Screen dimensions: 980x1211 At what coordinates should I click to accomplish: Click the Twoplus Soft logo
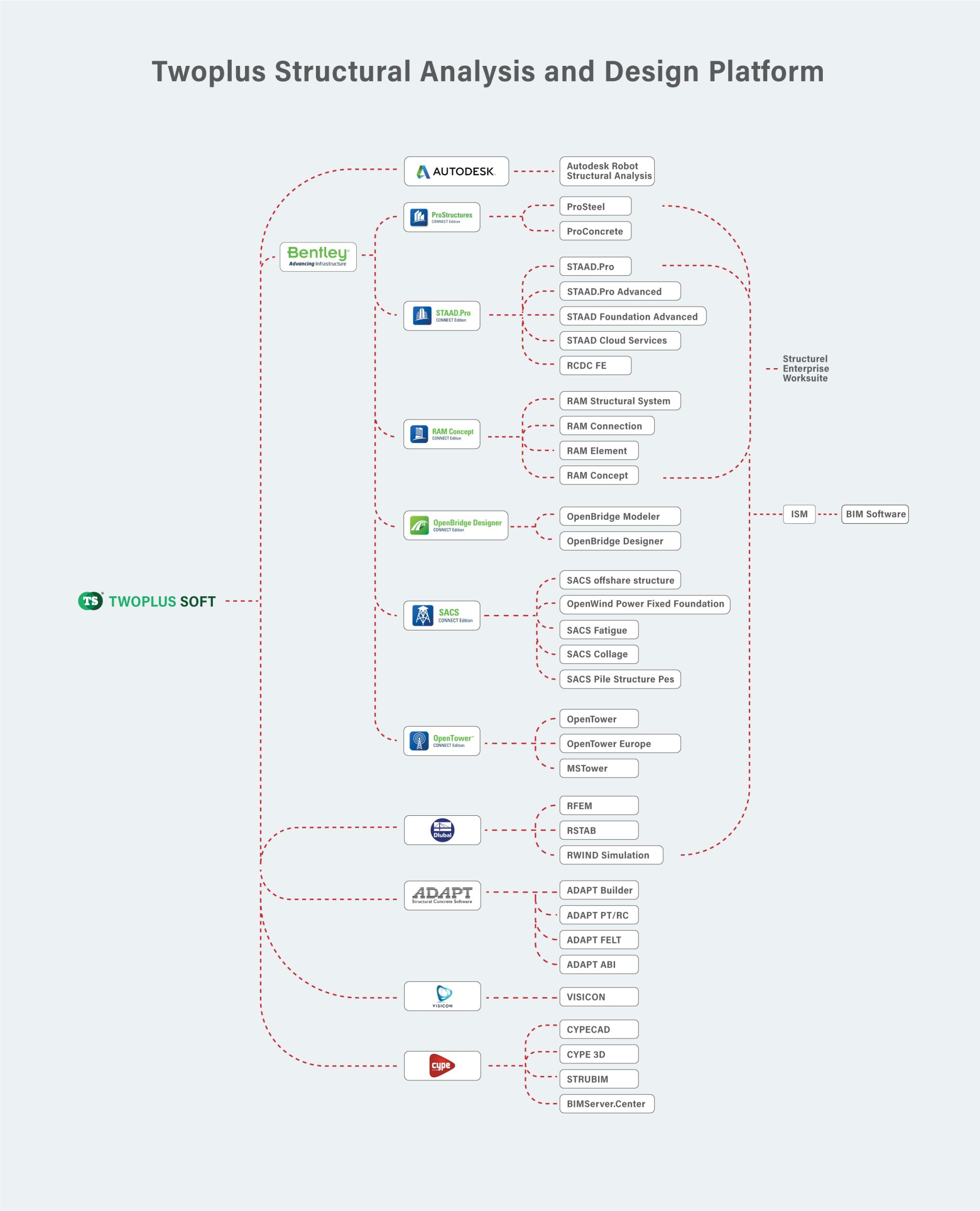pos(147,601)
